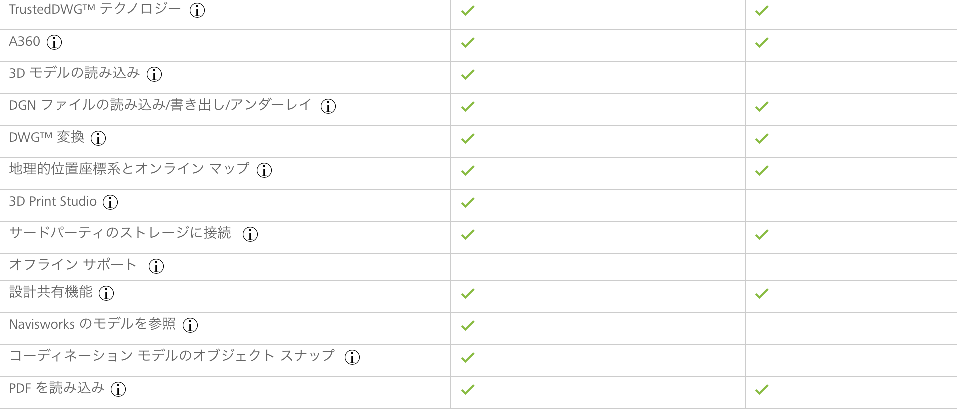Click second-column checkmark in PDF を読み込み row
The width and height of the screenshot is (957, 410).
761,389
